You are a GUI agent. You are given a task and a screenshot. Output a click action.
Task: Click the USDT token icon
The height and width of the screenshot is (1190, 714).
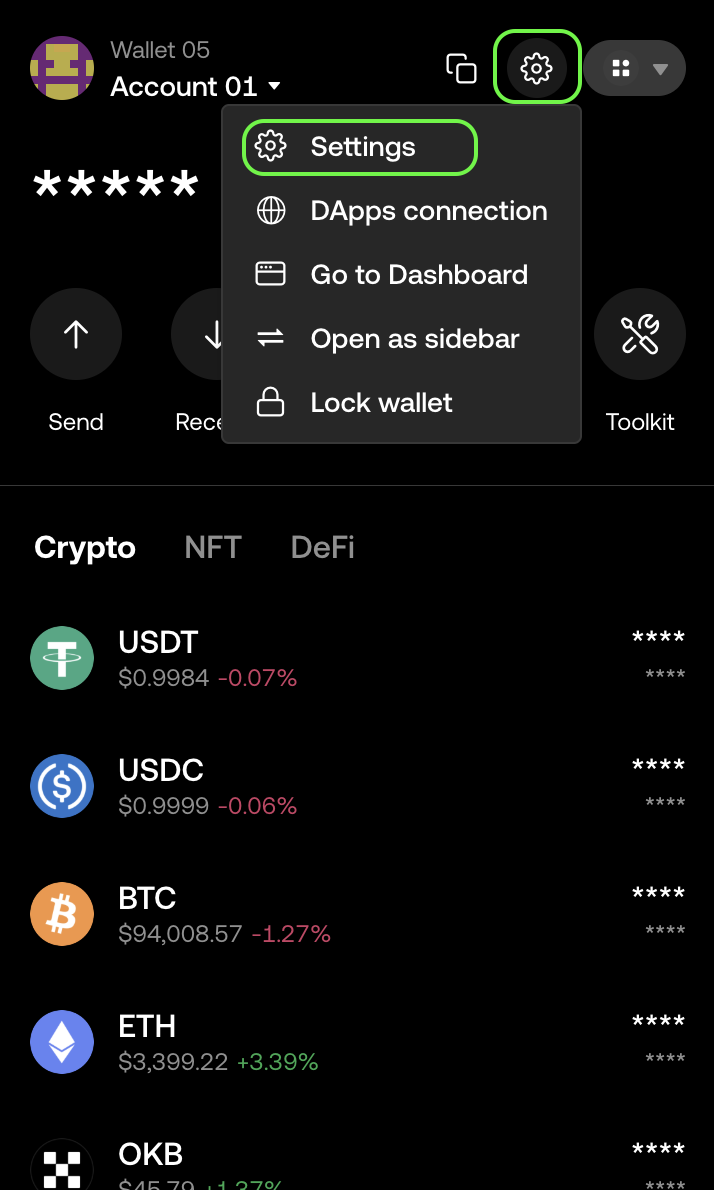pos(62,658)
